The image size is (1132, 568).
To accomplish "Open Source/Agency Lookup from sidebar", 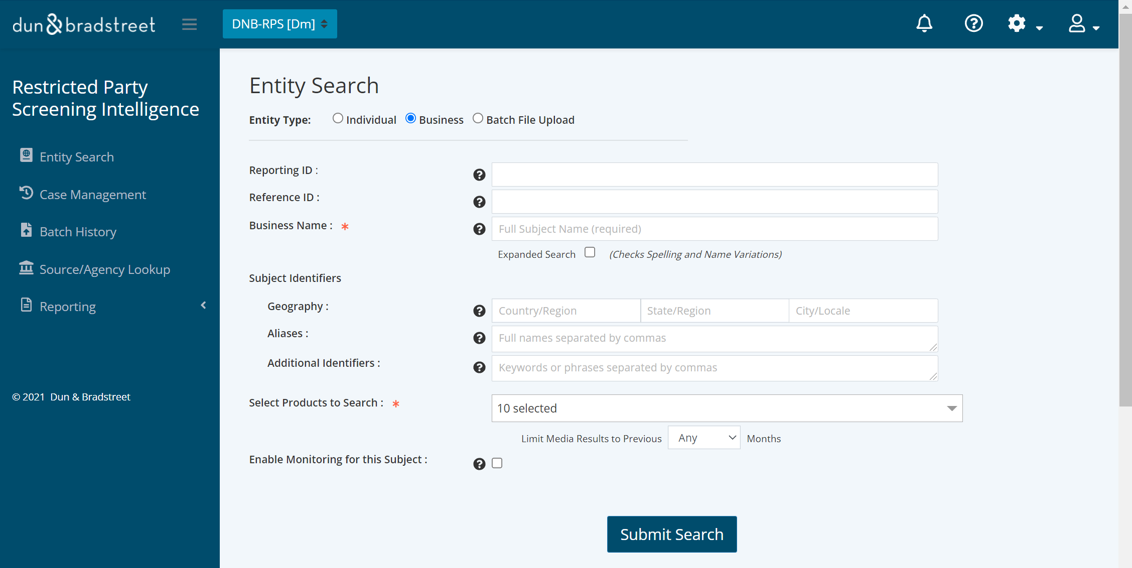I will tap(104, 269).
